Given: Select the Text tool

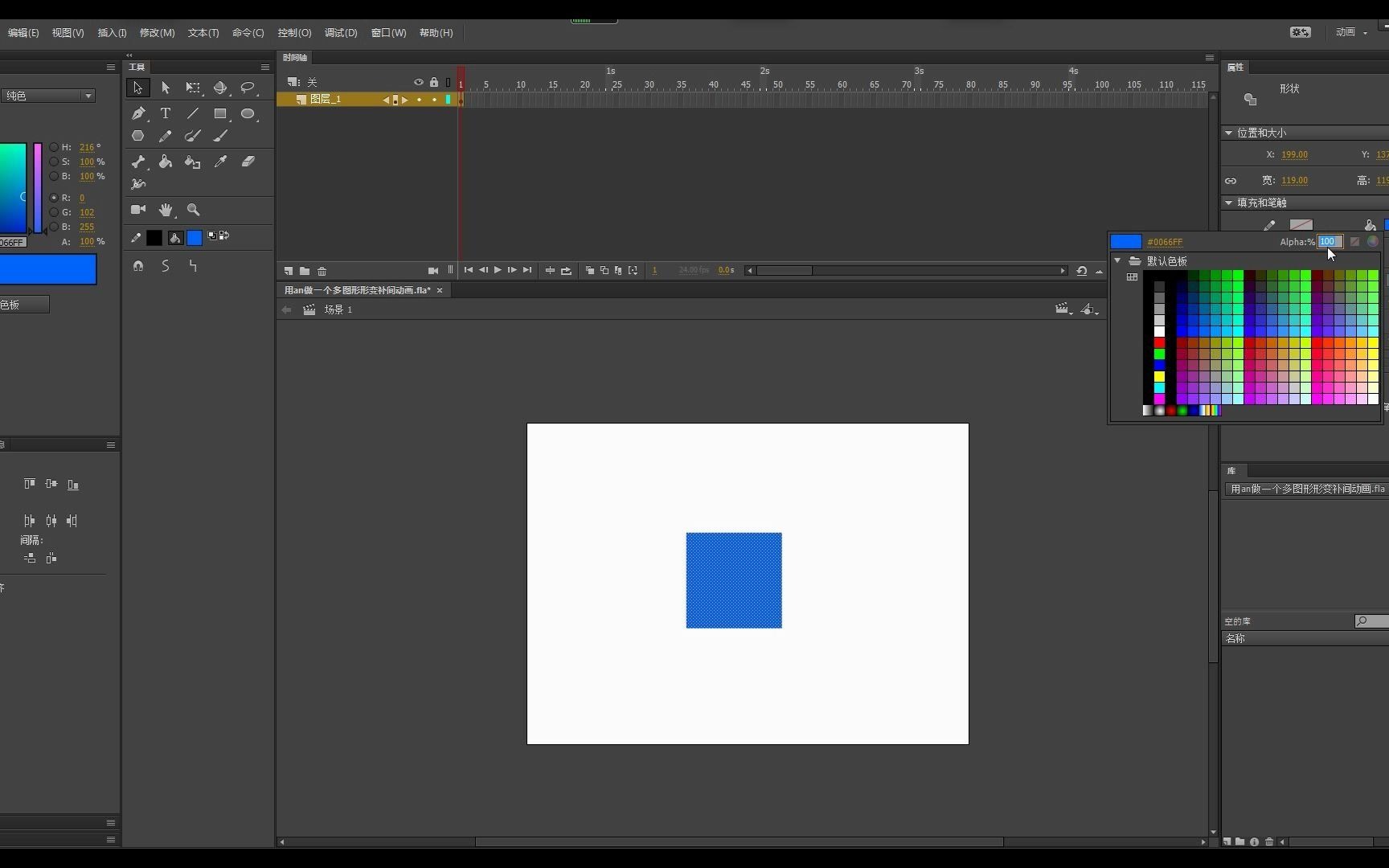Looking at the screenshot, I should [x=166, y=113].
